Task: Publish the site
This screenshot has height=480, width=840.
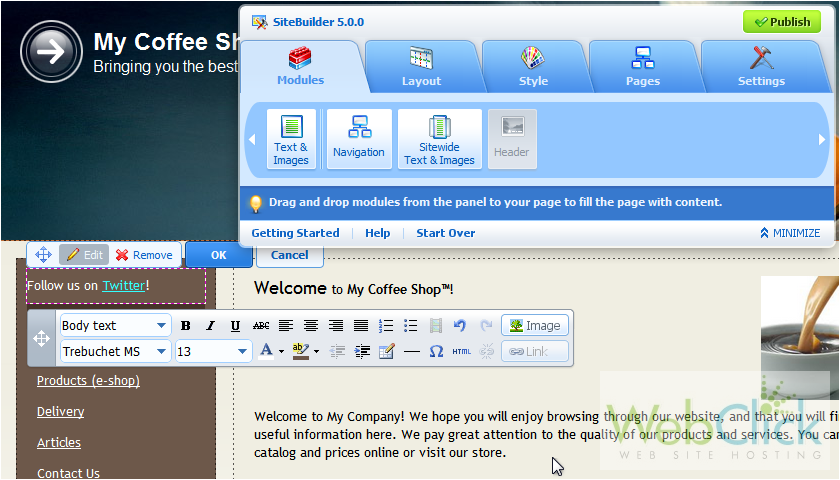Action: tap(782, 22)
